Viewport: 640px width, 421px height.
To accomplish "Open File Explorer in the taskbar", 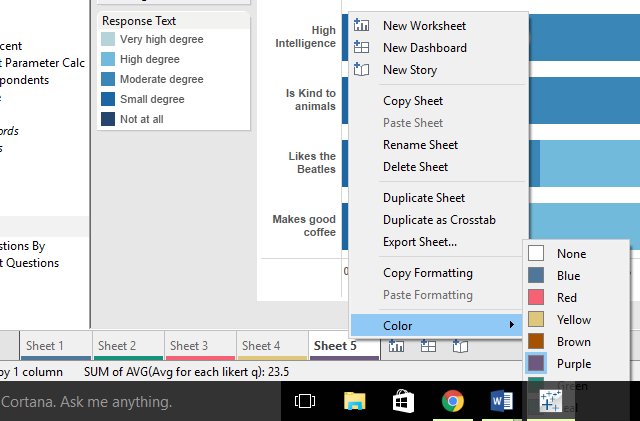I will tap(355, 401).
